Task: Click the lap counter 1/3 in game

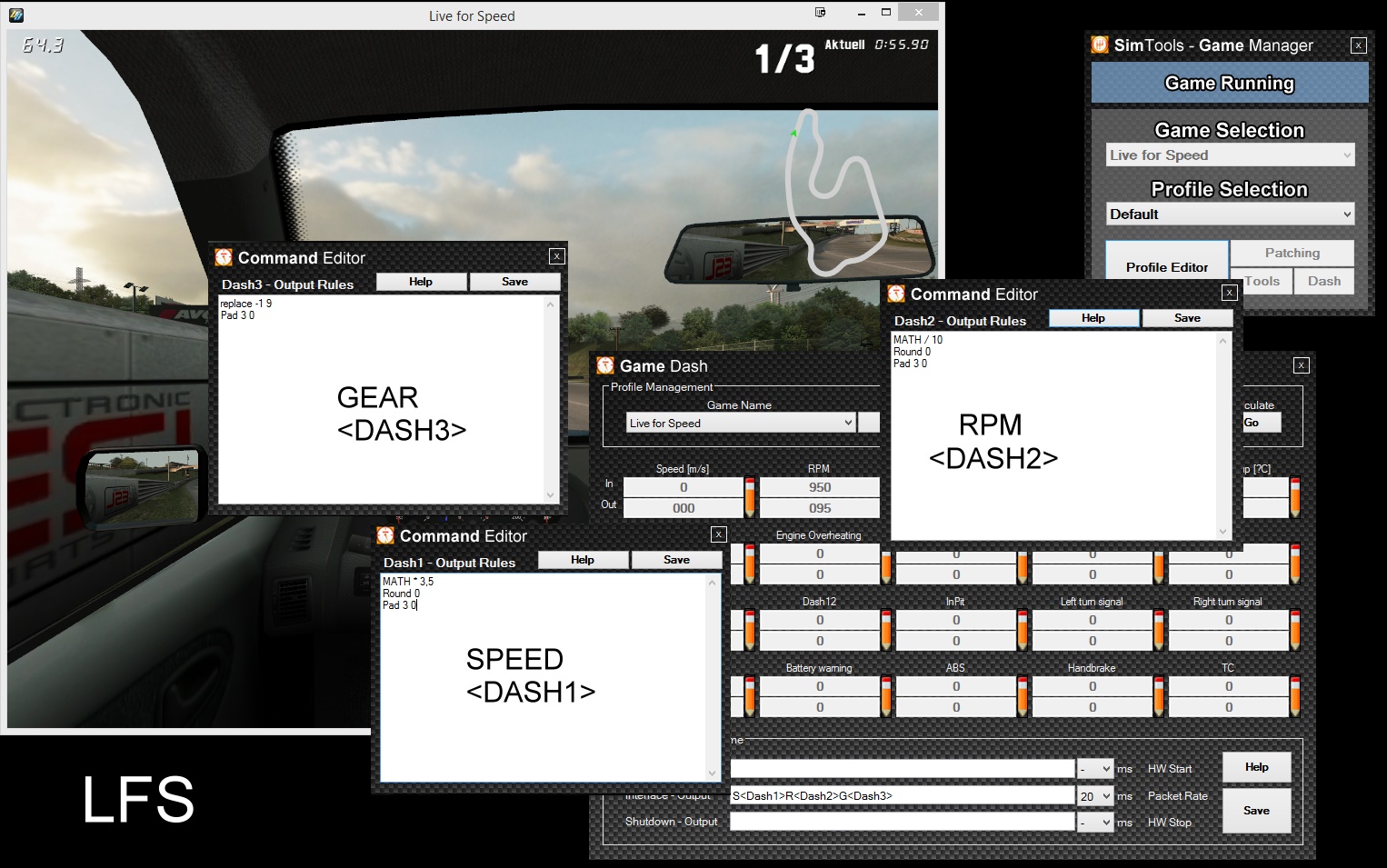Action: (785, 59)
